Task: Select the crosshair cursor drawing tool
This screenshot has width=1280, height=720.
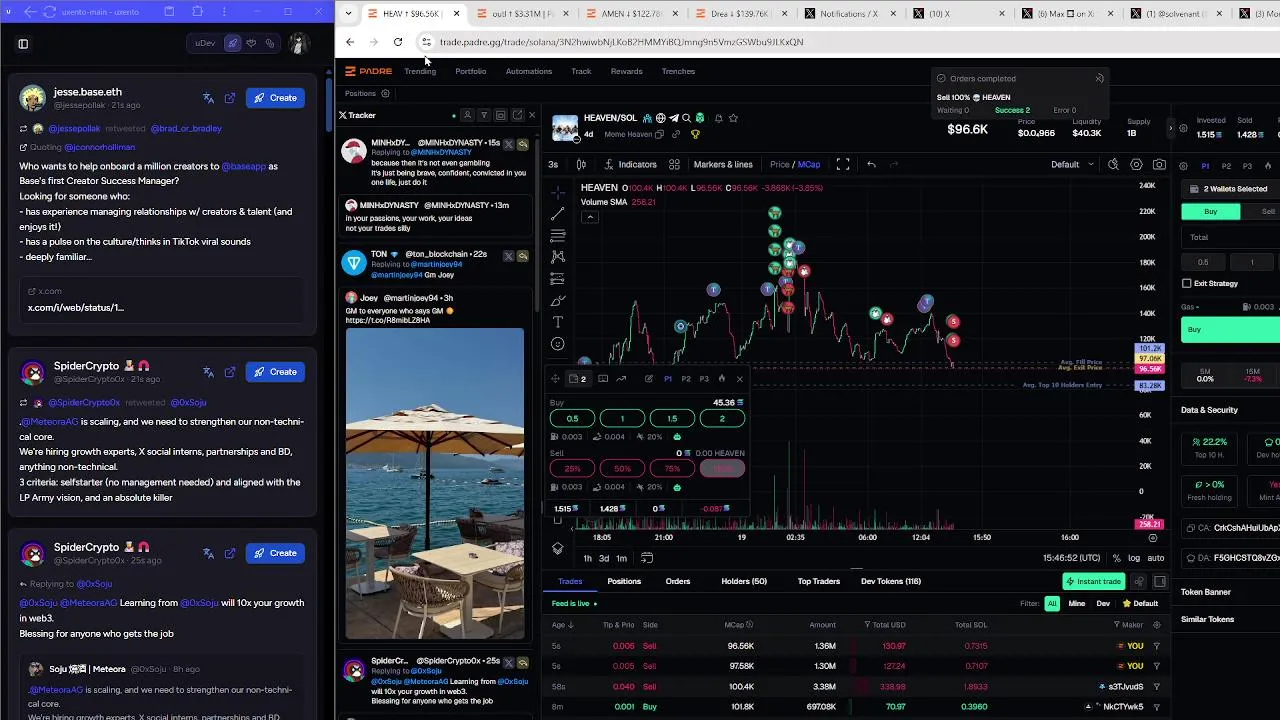Action: pyautogui.click(x=558, y=192)
